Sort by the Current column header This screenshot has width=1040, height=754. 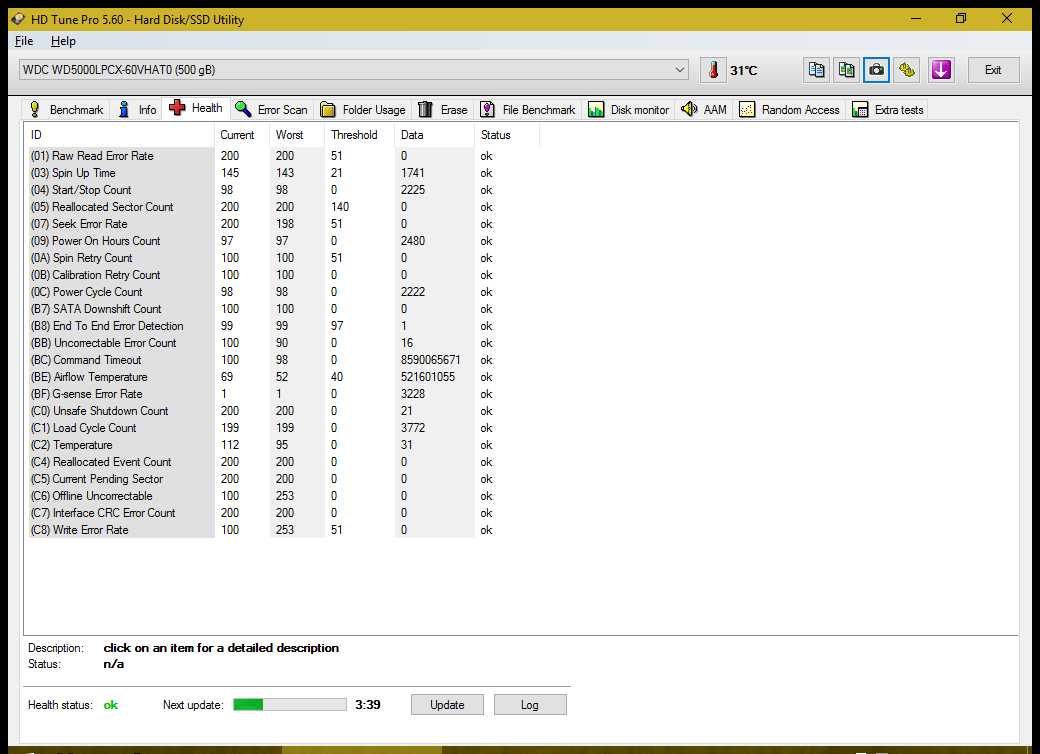[x=242, y=135]
